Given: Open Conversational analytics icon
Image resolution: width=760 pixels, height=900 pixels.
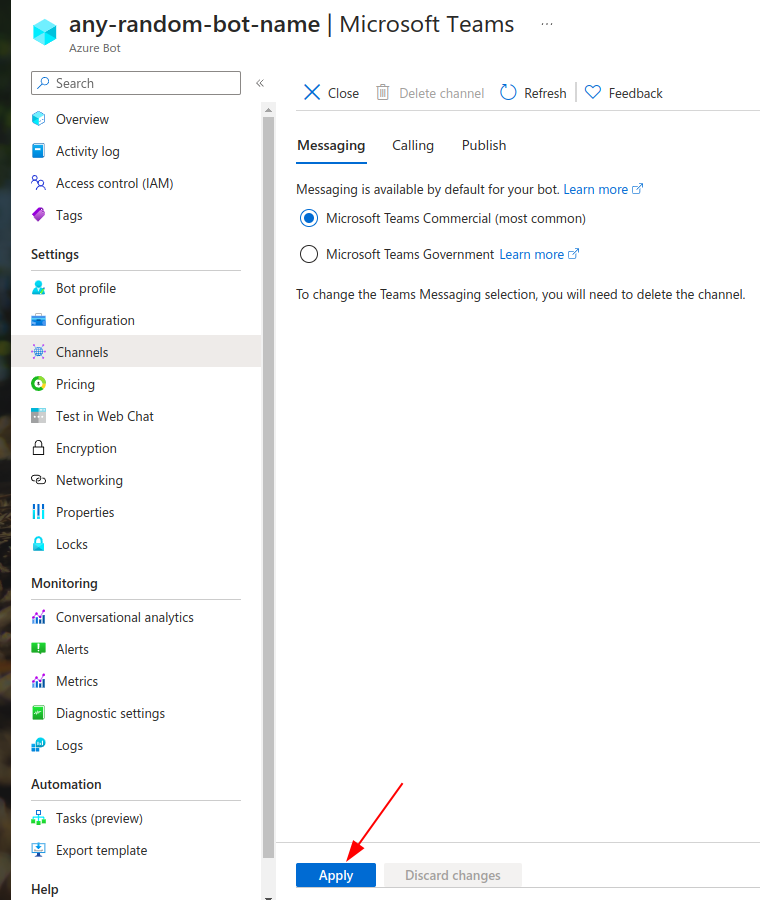Looking at the screenshot, I should (x=38, y=617).
